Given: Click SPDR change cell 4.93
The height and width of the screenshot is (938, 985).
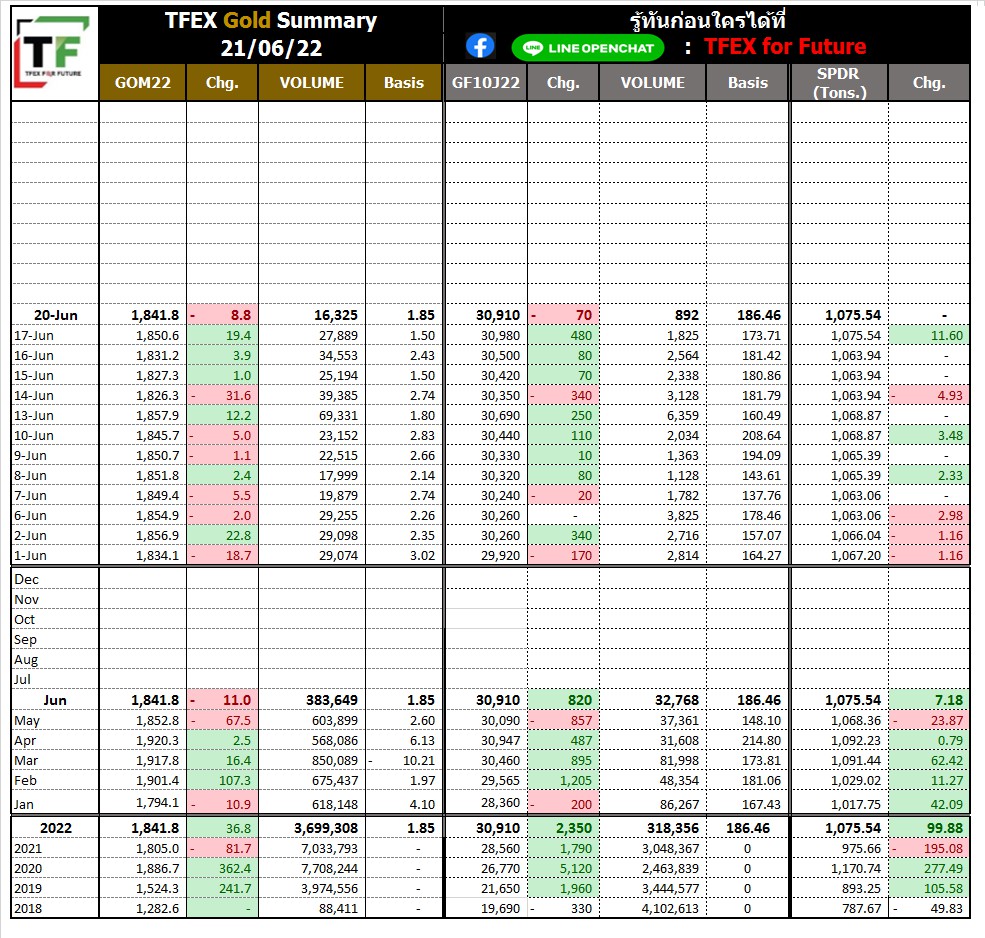Looking at the screenshot, I should [x=929, y=396].
